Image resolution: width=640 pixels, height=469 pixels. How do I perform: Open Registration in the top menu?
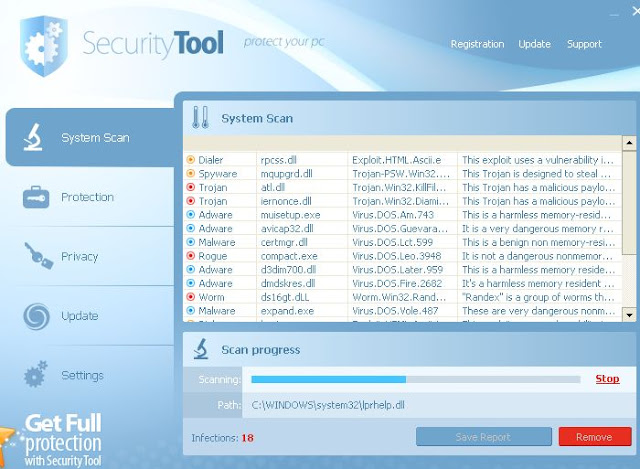pos(477,44)
